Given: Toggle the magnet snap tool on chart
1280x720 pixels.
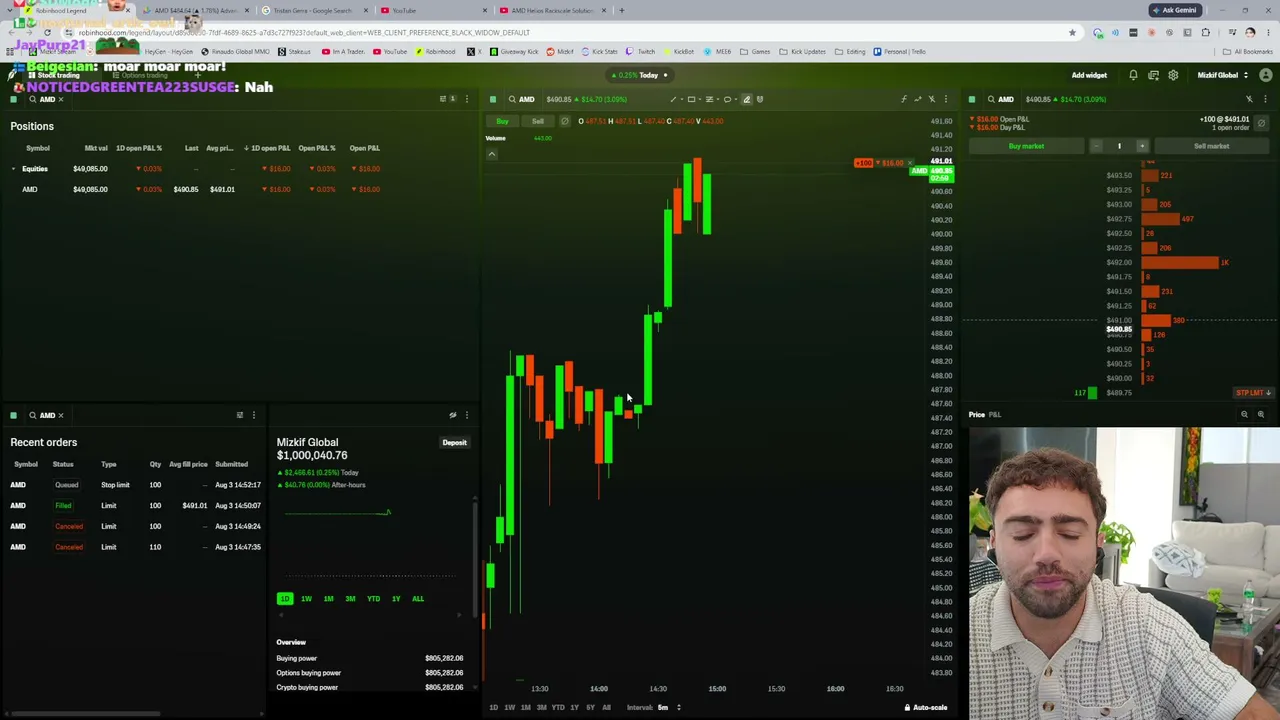Looking at the screenshot, I should 760,99.
